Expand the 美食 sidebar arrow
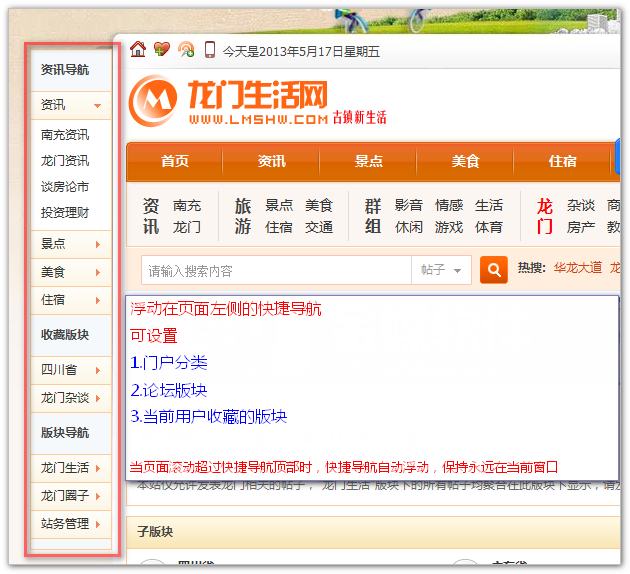The image size is (630, 574). pos(98,272)
